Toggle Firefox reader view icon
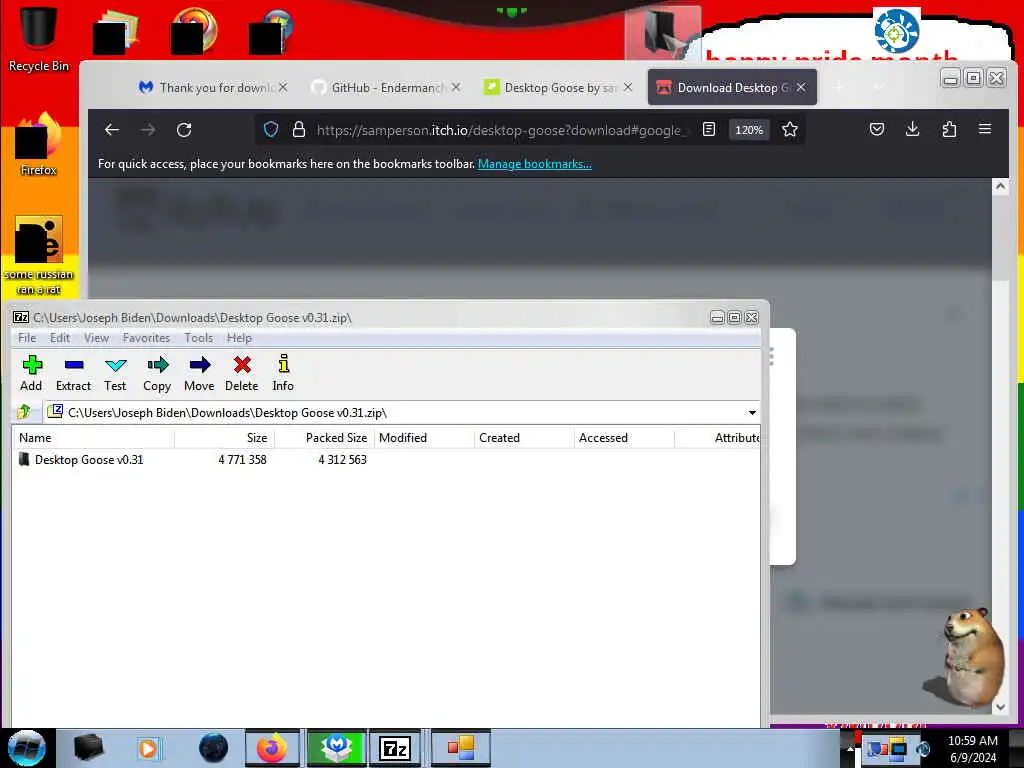Viewport: 1024px width, 768px height. pyautogui.click(x=709, y=129)
